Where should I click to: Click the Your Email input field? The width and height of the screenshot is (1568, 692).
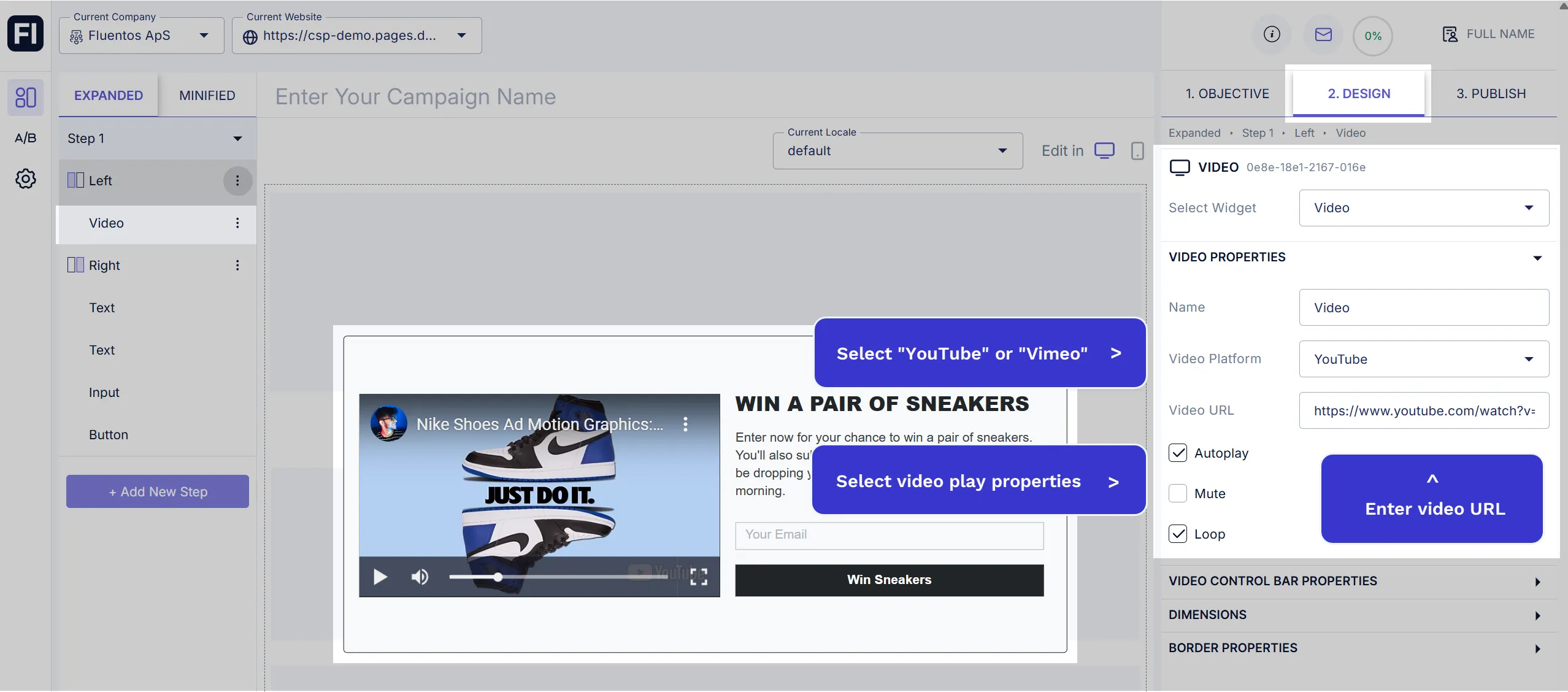pos(890,535)
